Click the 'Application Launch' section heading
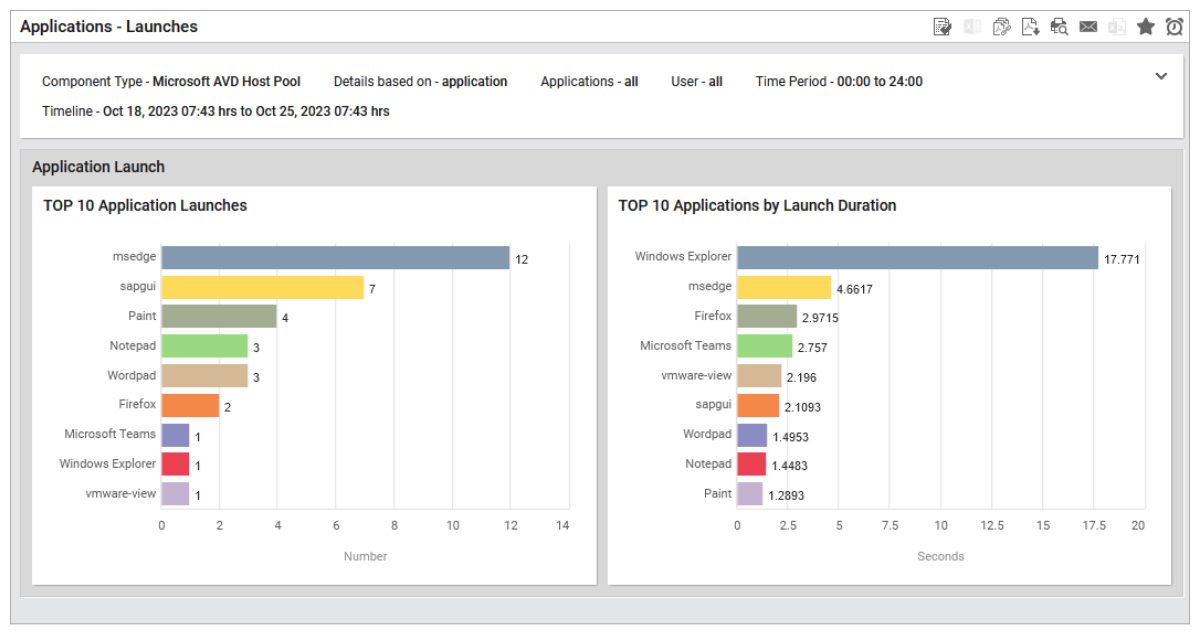Image resolution: width=1200 pixels, height=635 pixels. click(99, 167)
